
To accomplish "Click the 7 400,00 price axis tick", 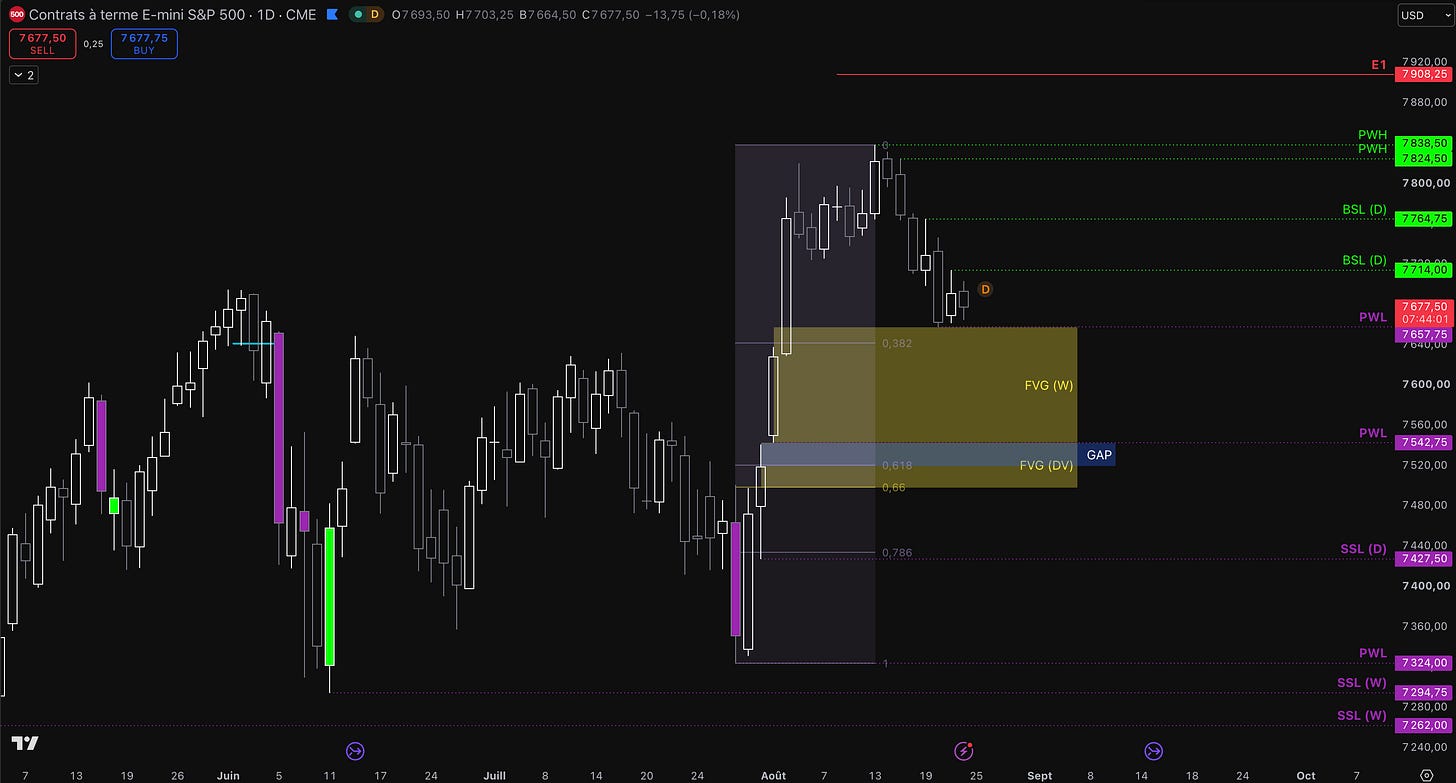I will (x=1426, y=586).
